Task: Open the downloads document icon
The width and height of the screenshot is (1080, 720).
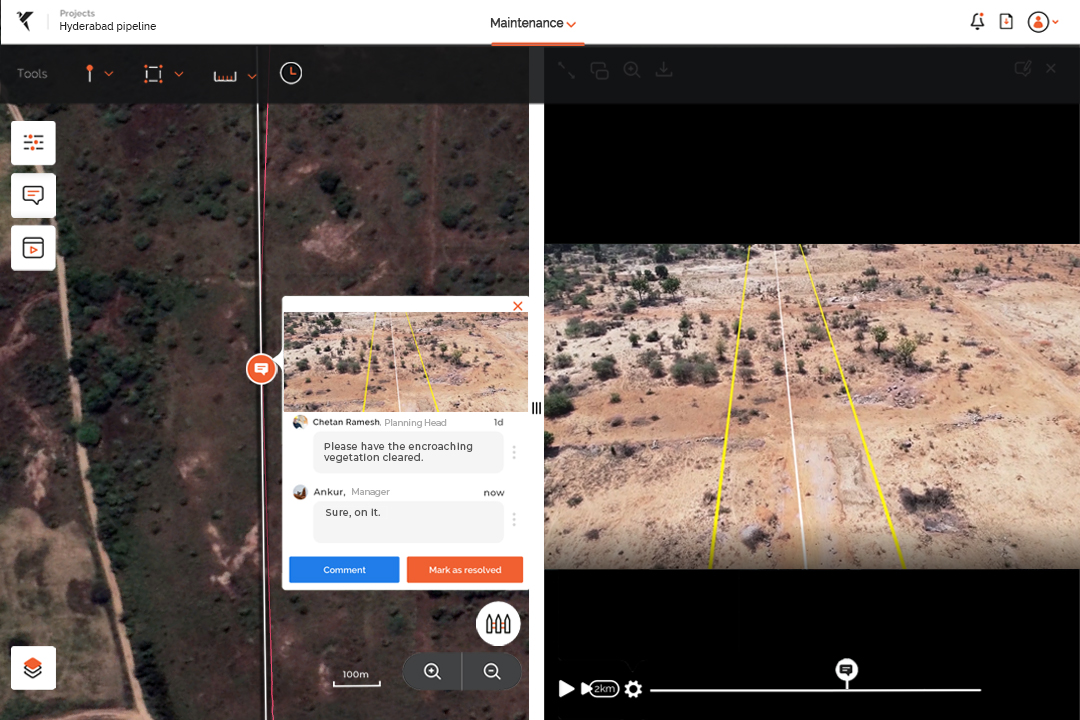Action: coord(1006,21)
